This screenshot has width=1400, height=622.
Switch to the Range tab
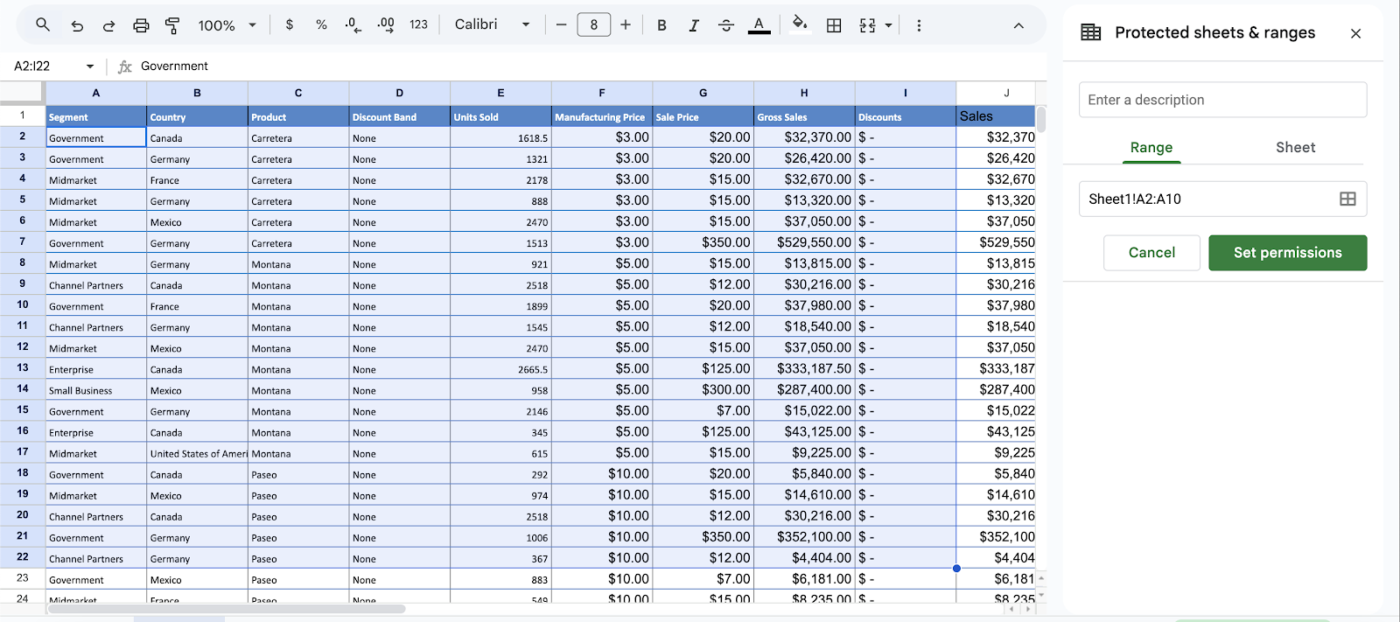(1151, 147)
